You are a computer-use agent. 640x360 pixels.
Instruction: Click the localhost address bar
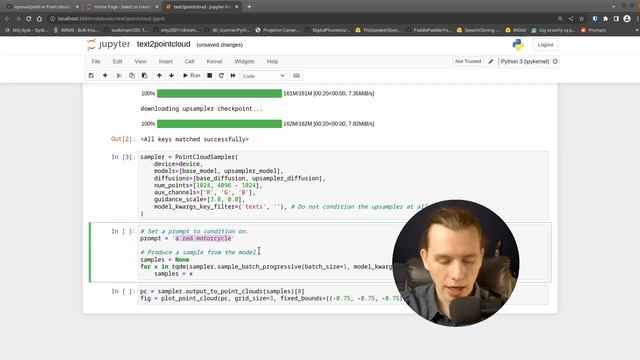click(x=302, y=19)
